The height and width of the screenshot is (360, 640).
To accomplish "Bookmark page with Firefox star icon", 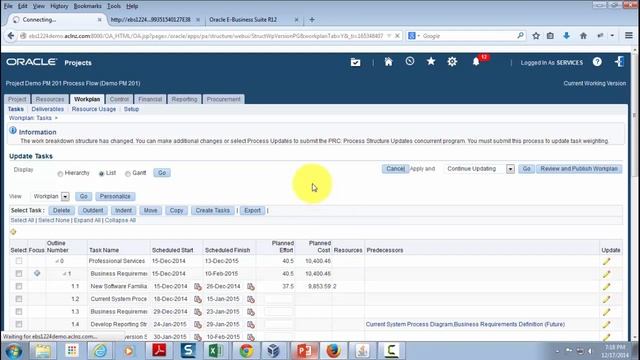I will 536,36.
